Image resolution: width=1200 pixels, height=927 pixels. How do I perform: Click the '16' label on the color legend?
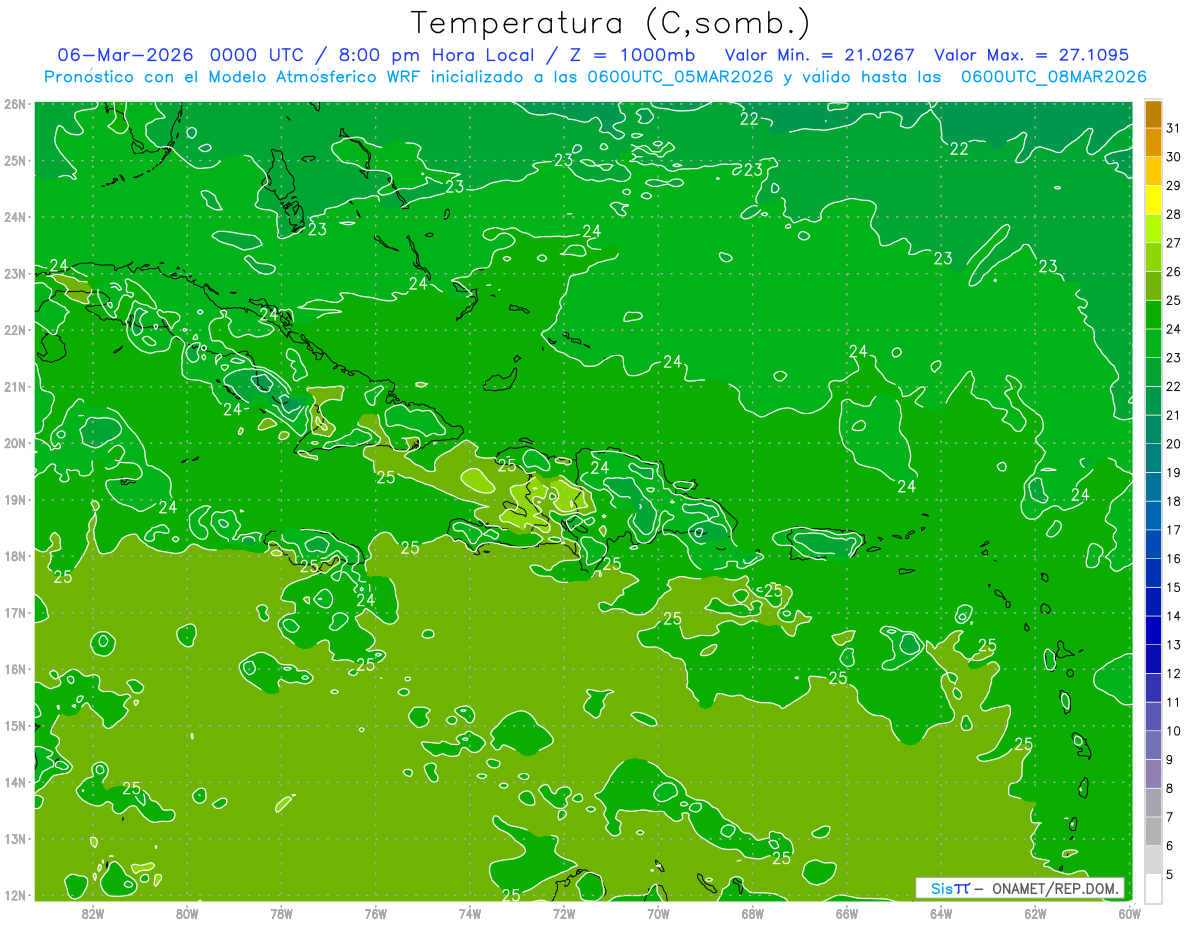click(x=1174, y=559)
